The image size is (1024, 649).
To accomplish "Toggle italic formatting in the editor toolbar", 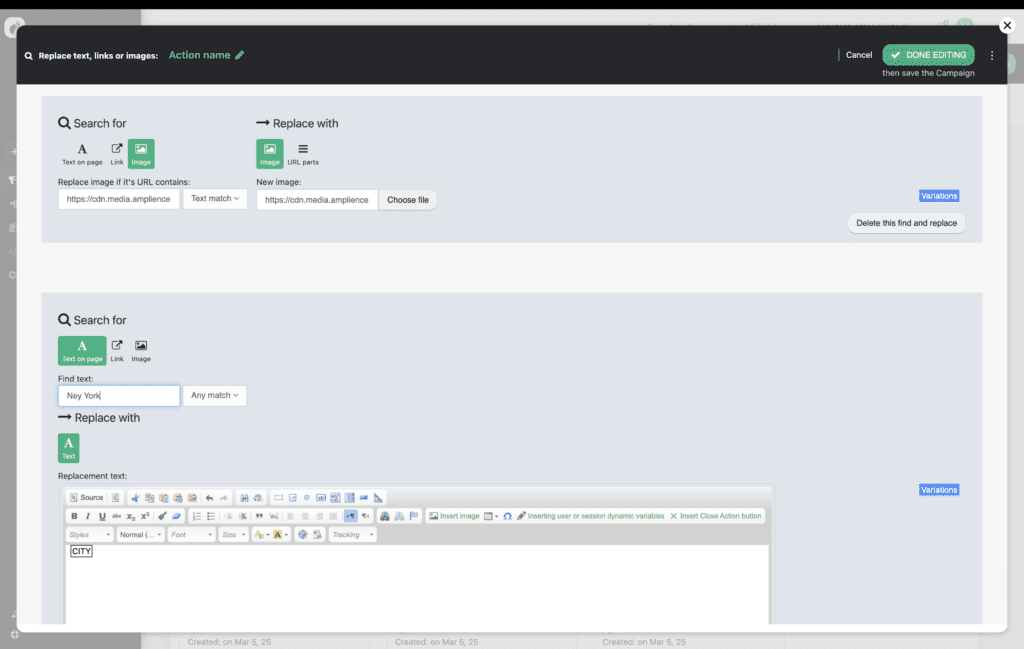I will click(x=88, y=516).
